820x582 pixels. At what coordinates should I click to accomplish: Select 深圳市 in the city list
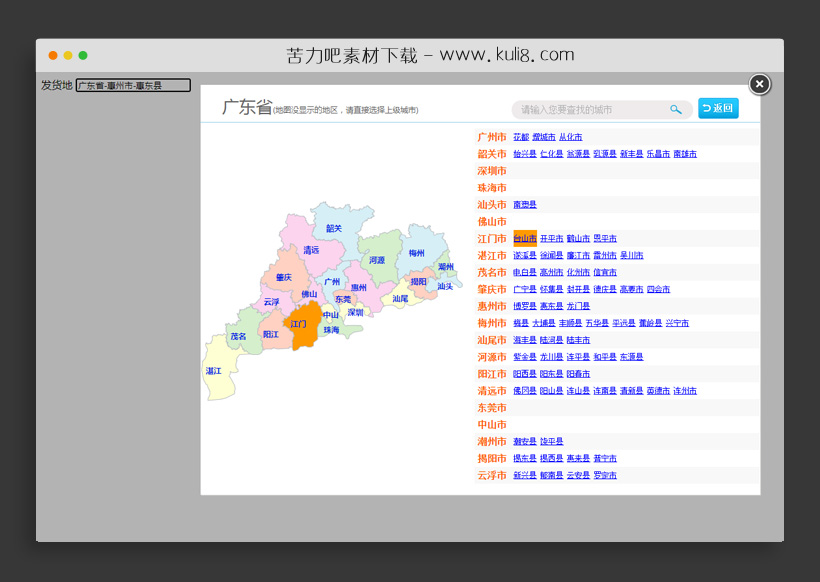[x=492, y=171]
